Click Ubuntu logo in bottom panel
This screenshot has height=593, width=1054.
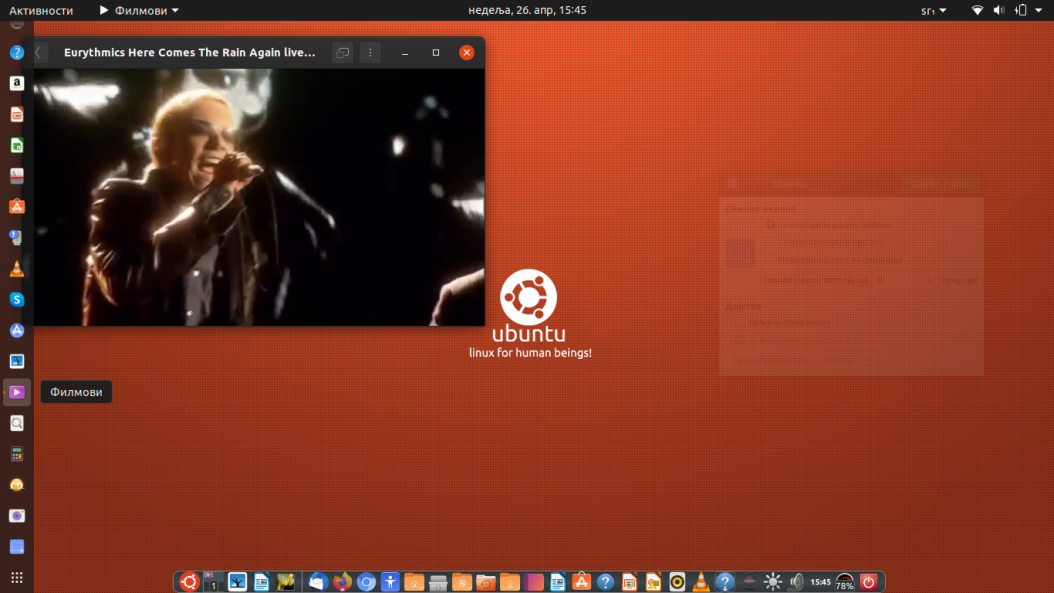click(190, 582)
